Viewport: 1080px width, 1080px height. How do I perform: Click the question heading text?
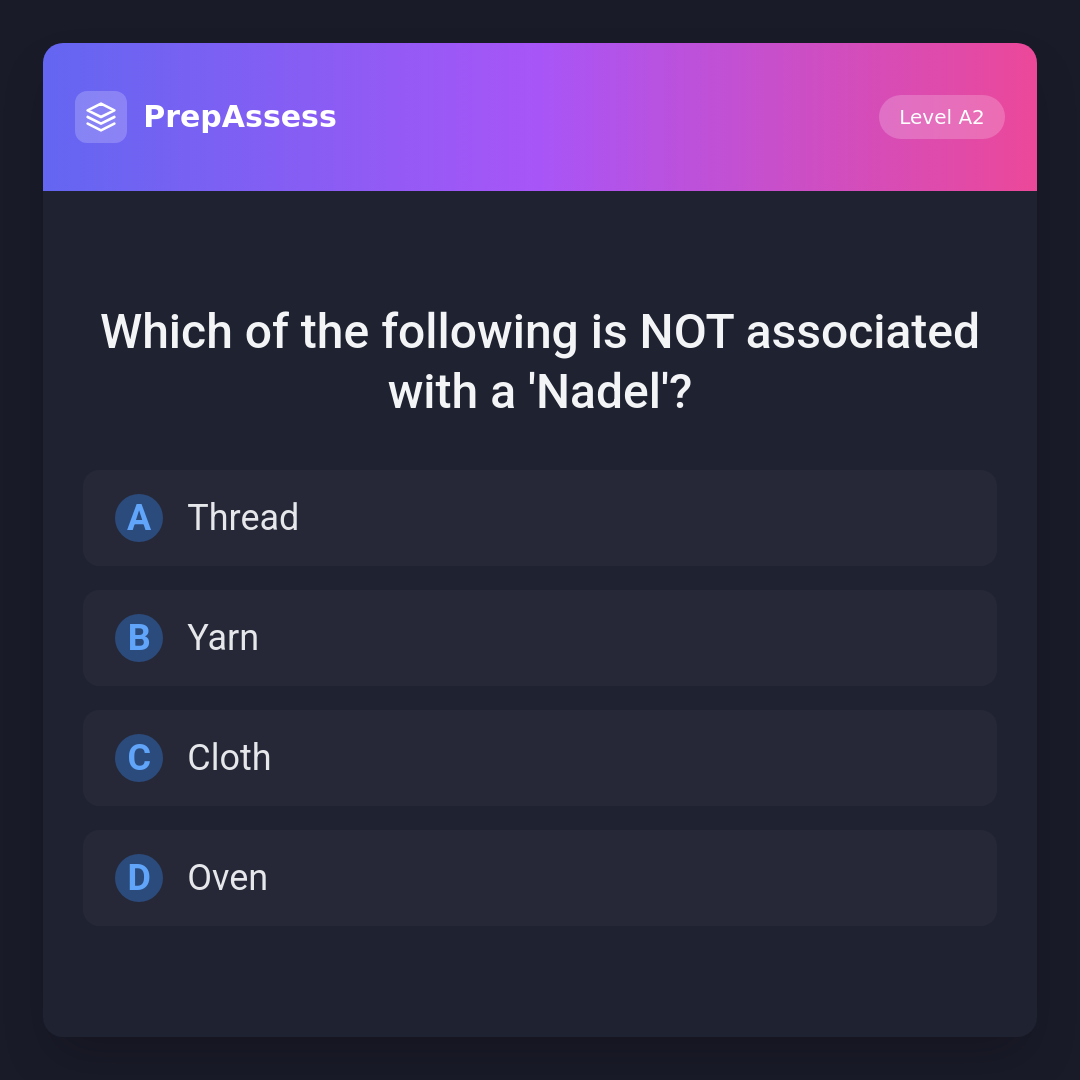point(540,361)
